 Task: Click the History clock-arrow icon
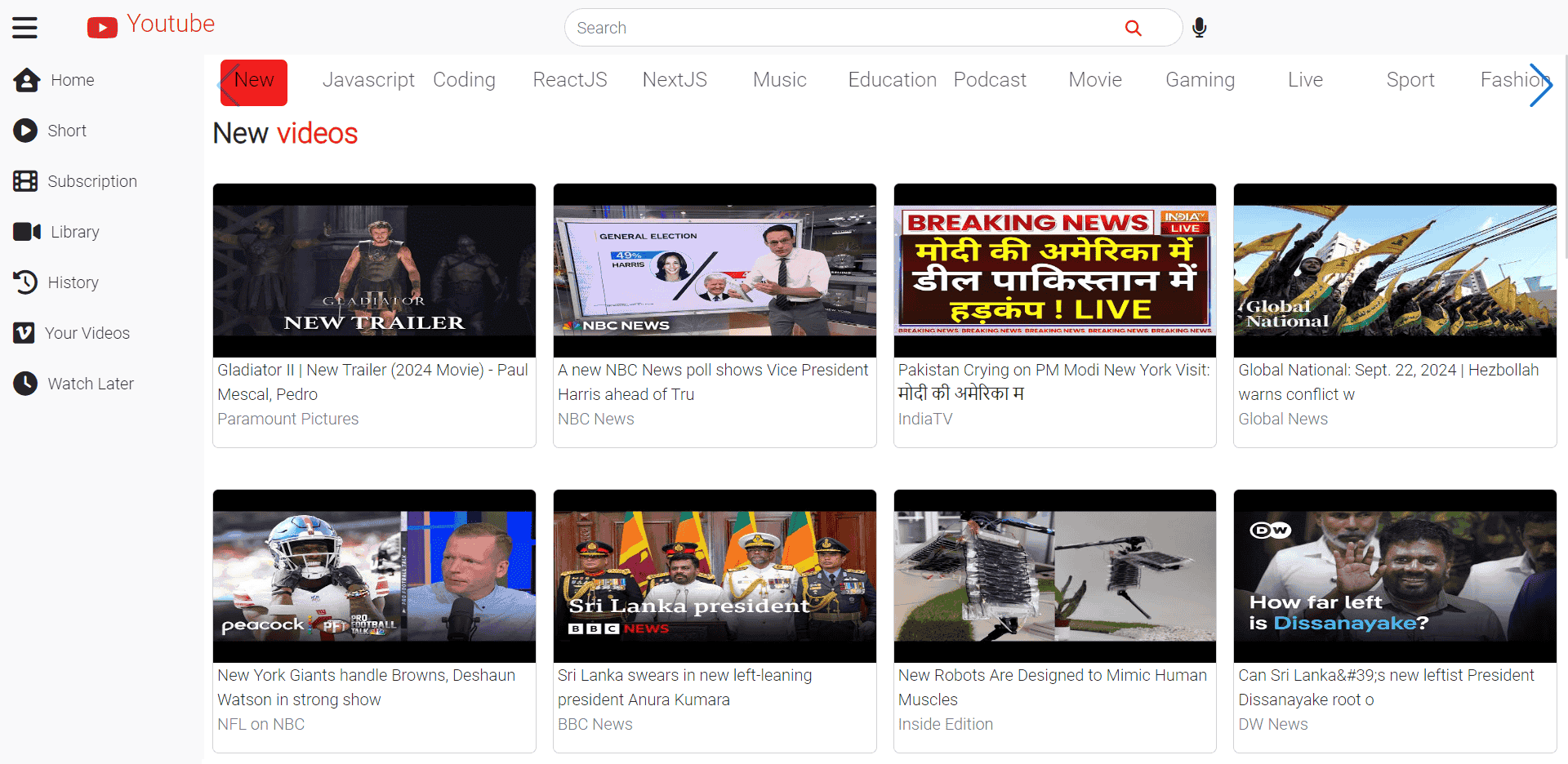pyautogui.click(x=25, y=282)
